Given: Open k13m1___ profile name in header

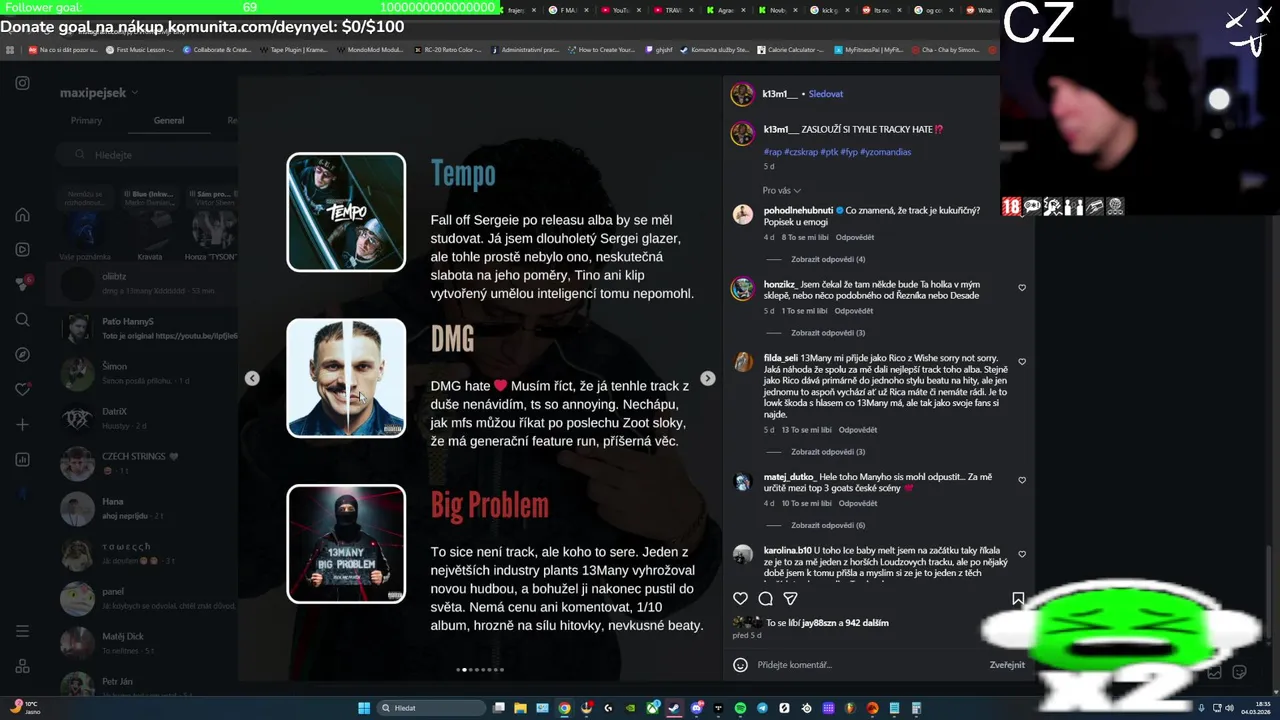Looking at the screenshot, I should pos(780,94).
